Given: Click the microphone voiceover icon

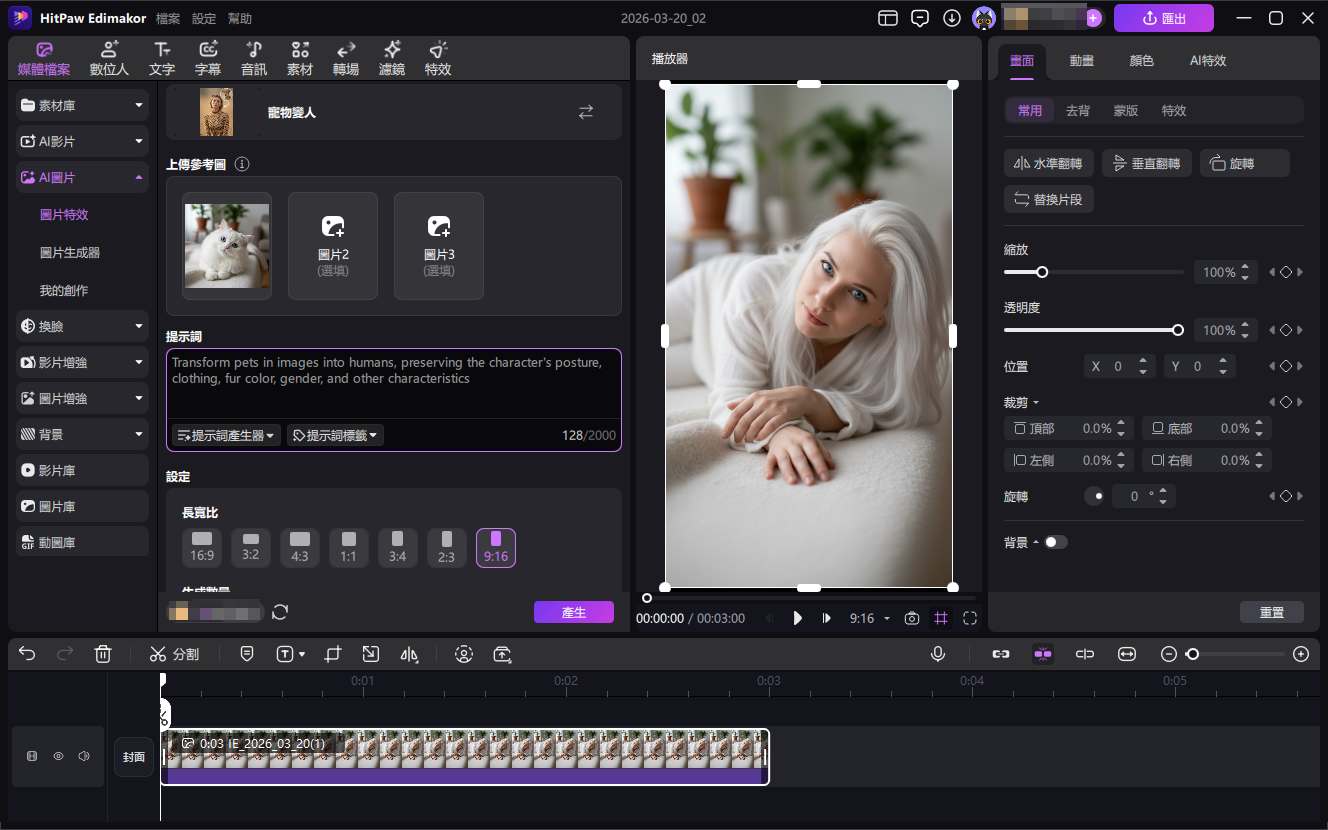Looking at the screenshot, I should 938,654.
